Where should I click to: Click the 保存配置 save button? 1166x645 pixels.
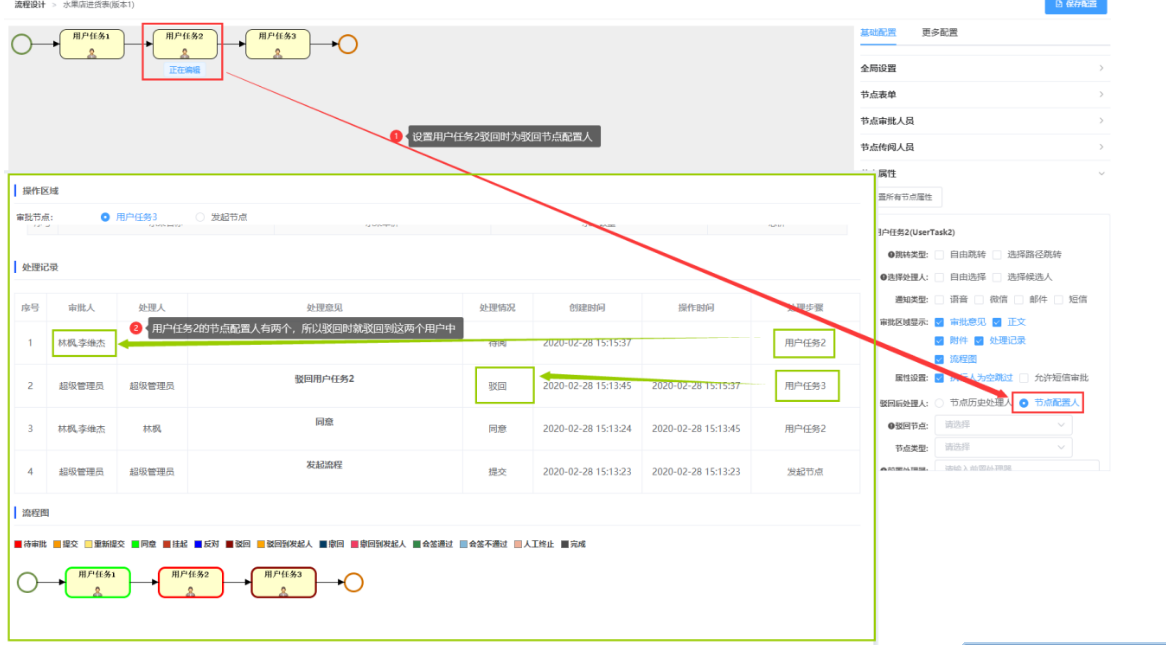tap(1075, 5)
